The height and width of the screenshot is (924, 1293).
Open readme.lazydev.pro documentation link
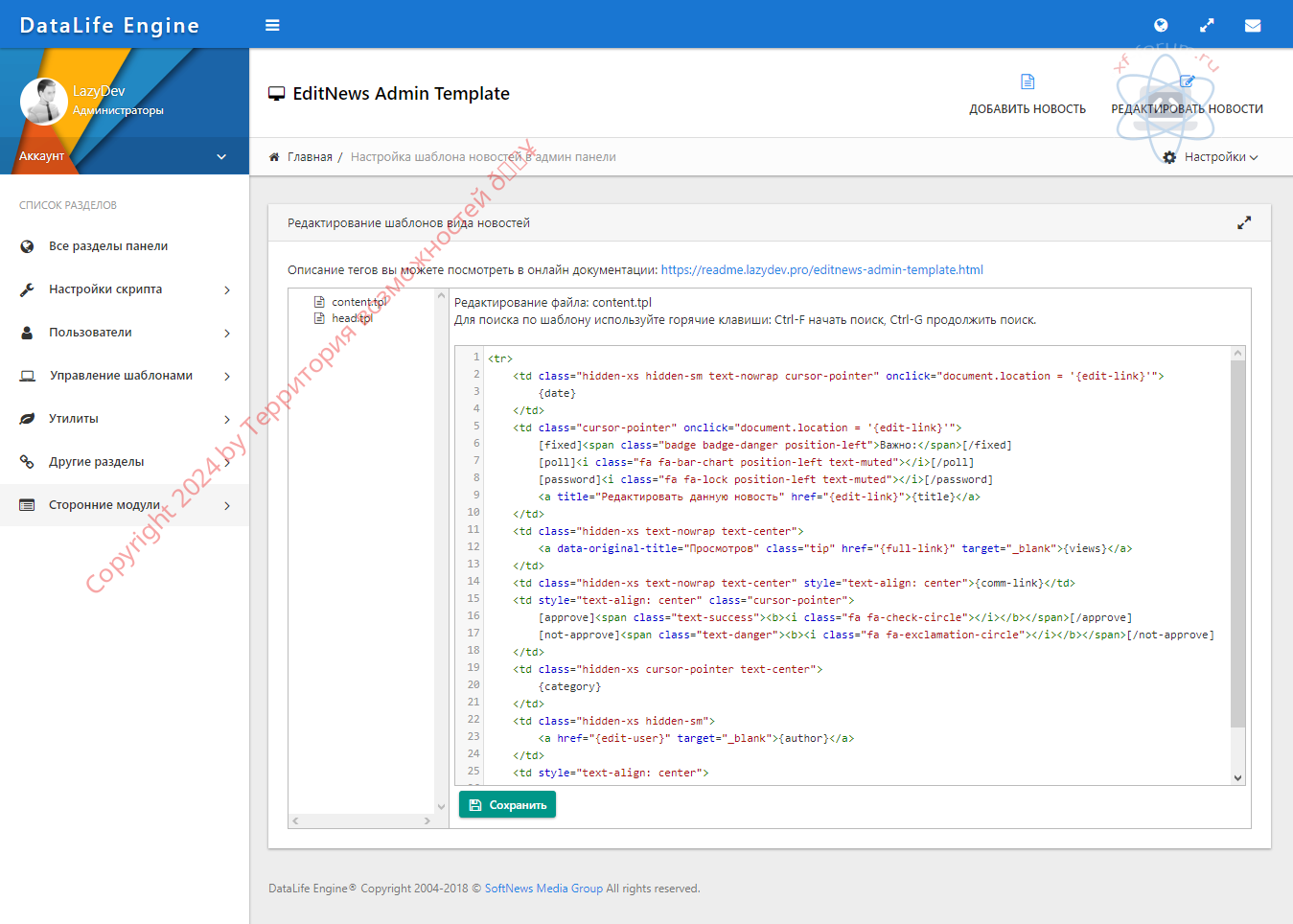pos(821,270)
